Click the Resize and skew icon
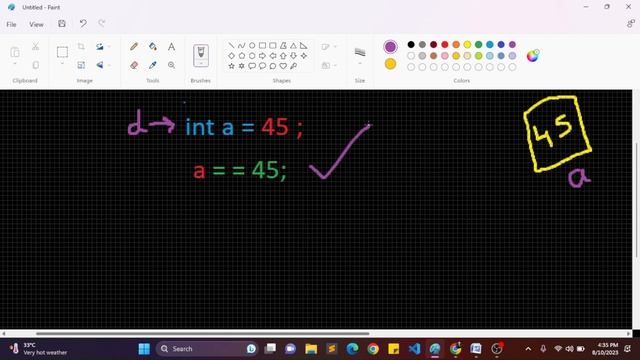Viewport: 640px width, 360px height. click(81, 65)
